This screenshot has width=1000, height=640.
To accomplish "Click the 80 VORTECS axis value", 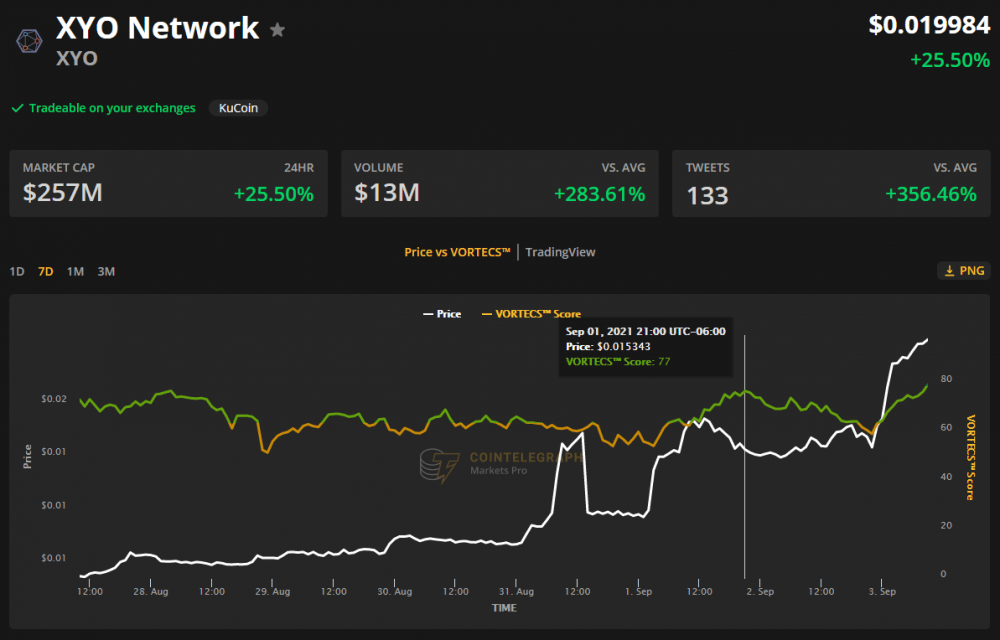I will coord(946,379).
